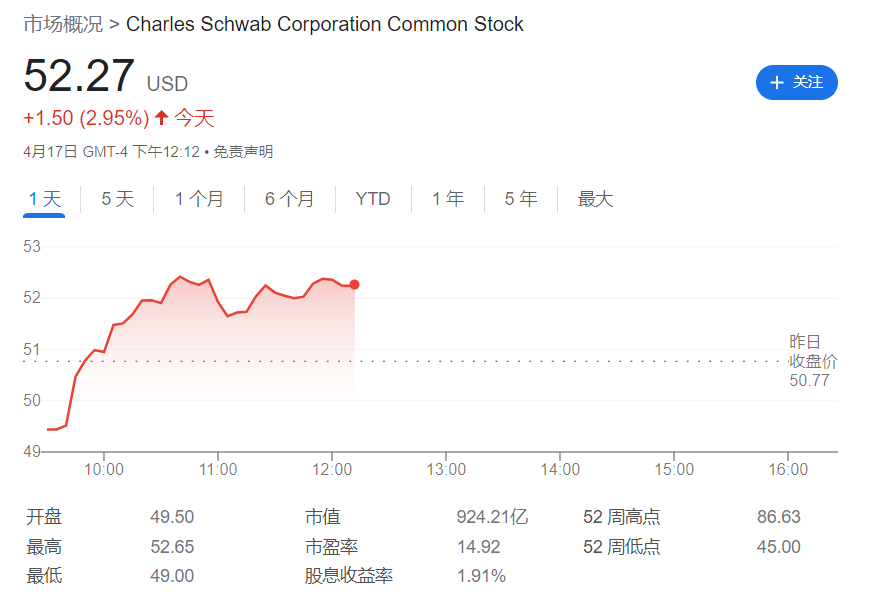Switch to the 5 天 tab

pos(117,199)
